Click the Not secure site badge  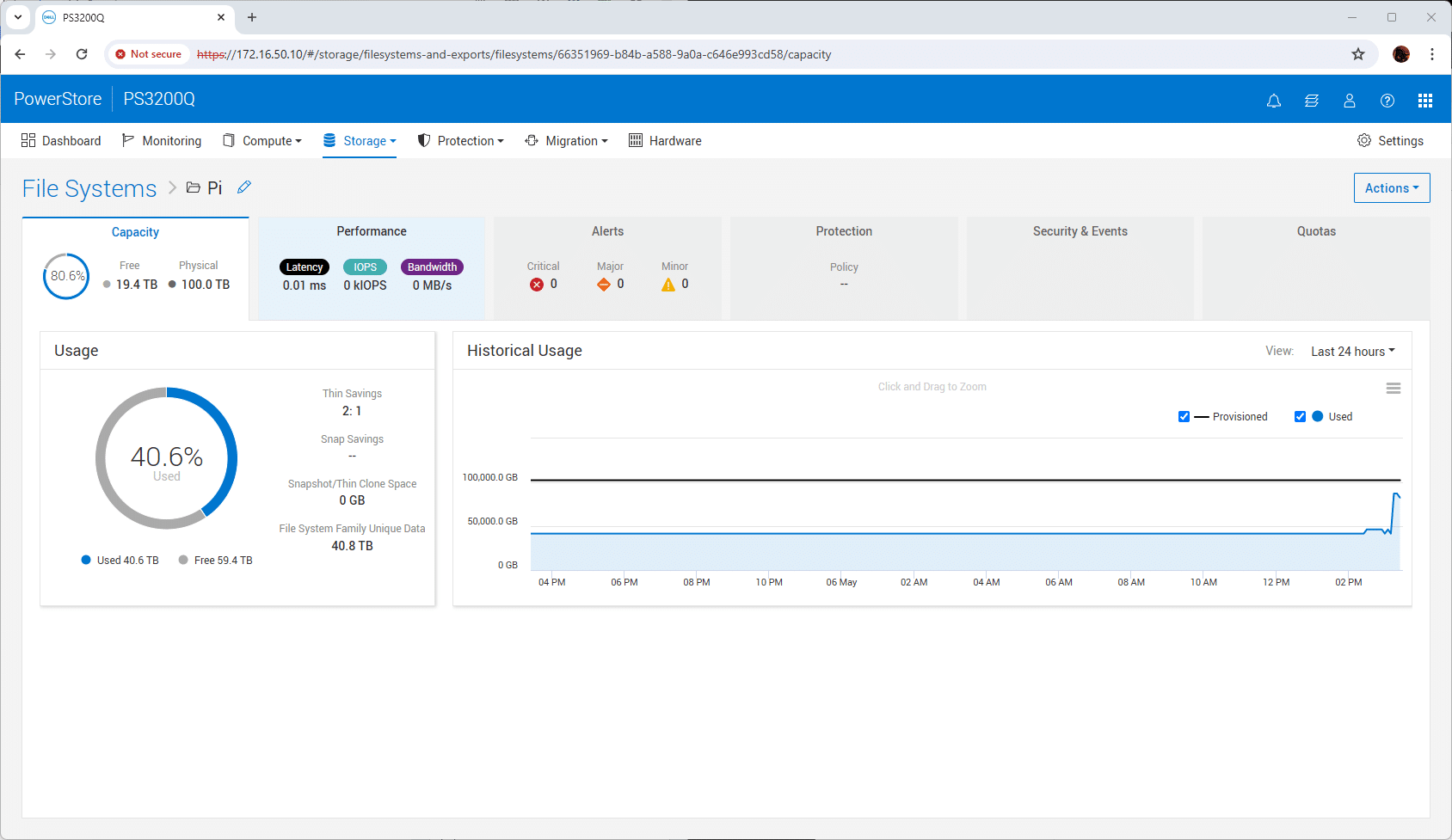click(x=148, y=54)
